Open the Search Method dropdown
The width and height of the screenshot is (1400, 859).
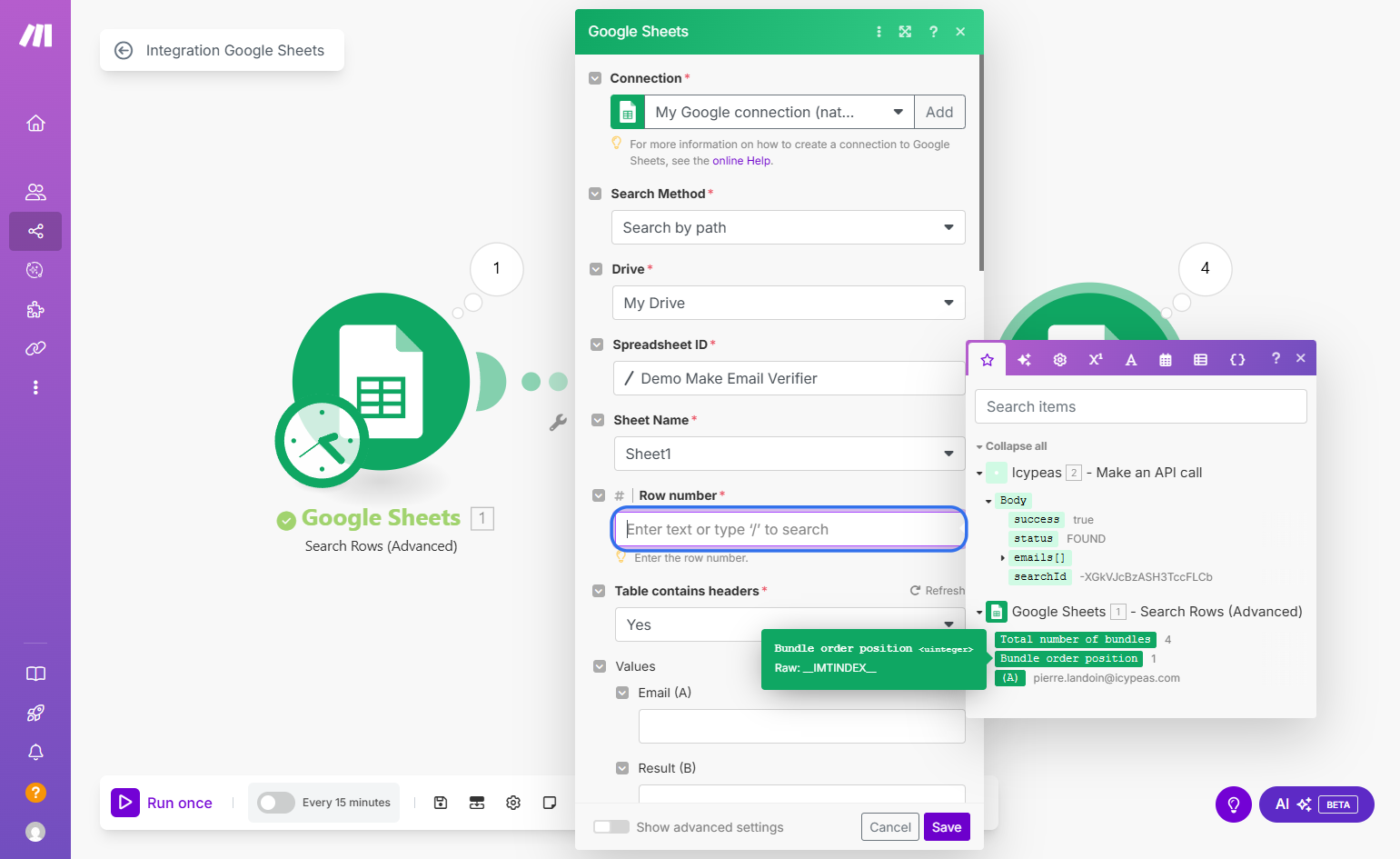[788, 227]
